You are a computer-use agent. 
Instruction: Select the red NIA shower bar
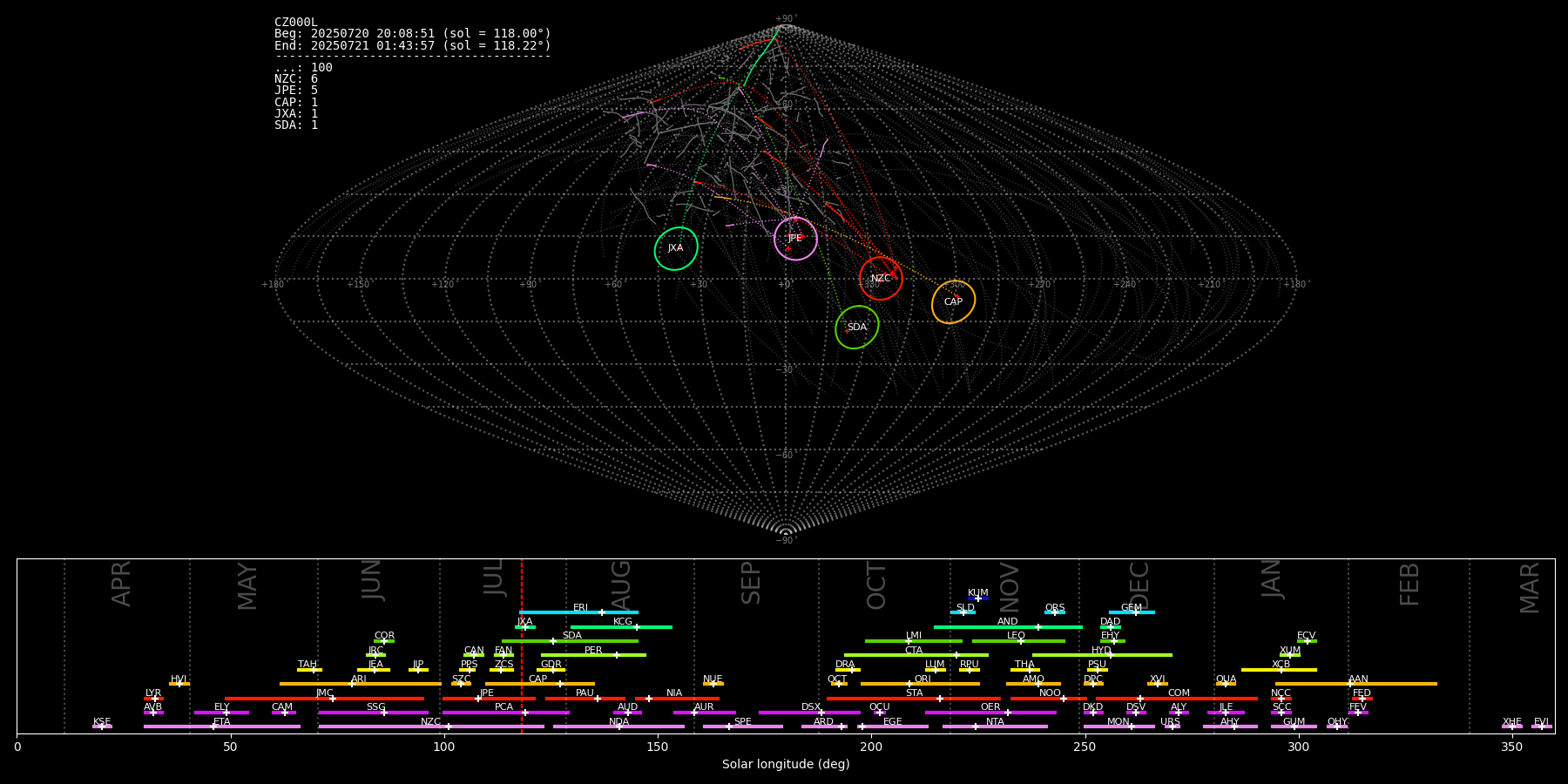point(677,699)
